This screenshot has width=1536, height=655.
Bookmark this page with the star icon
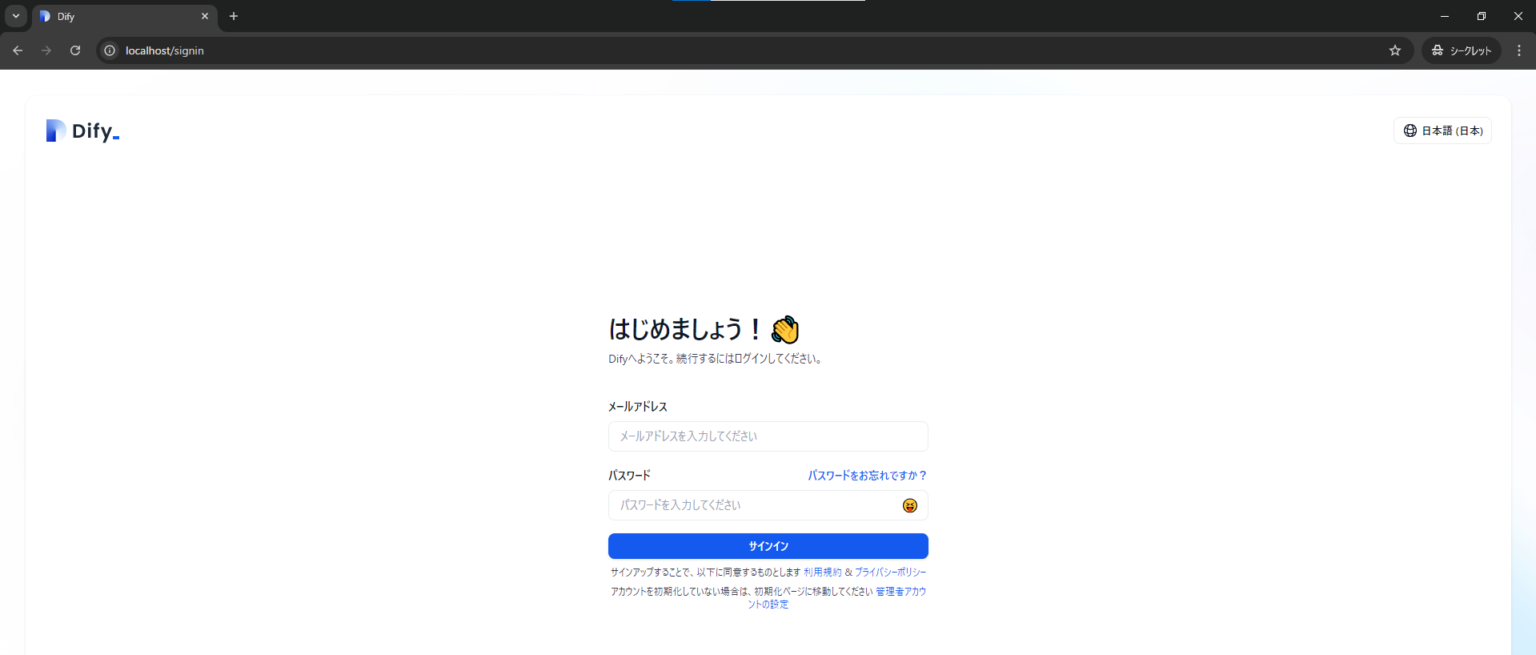[x=1394, y=50]
